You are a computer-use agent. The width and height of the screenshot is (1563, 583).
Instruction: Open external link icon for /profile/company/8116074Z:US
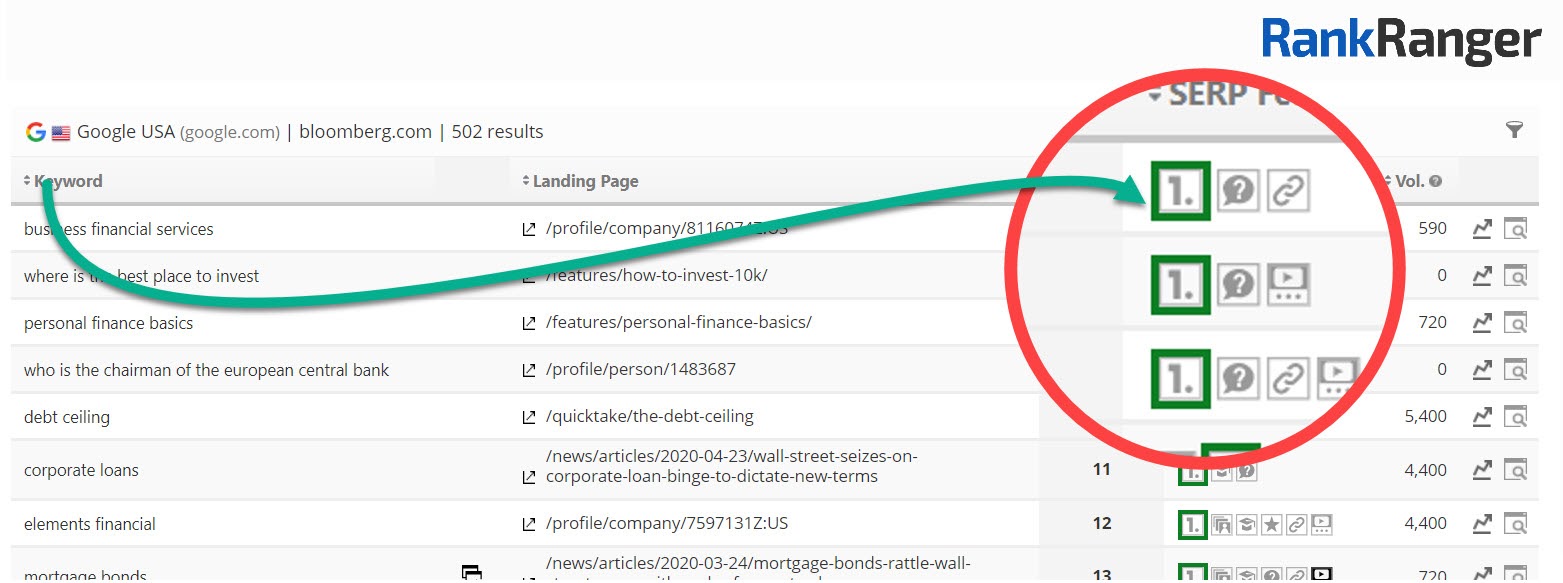[x=529, y=230]
